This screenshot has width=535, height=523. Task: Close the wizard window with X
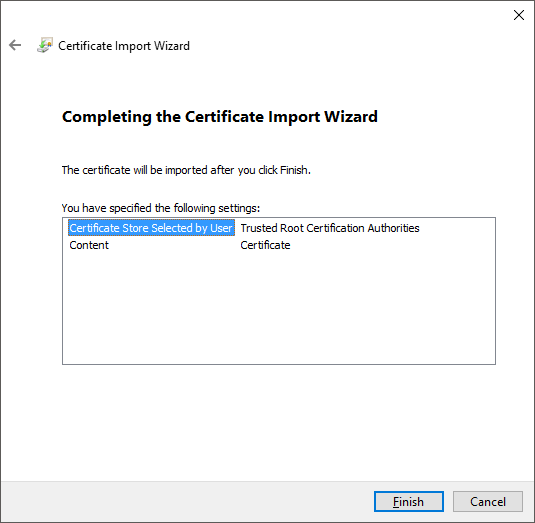519,15
